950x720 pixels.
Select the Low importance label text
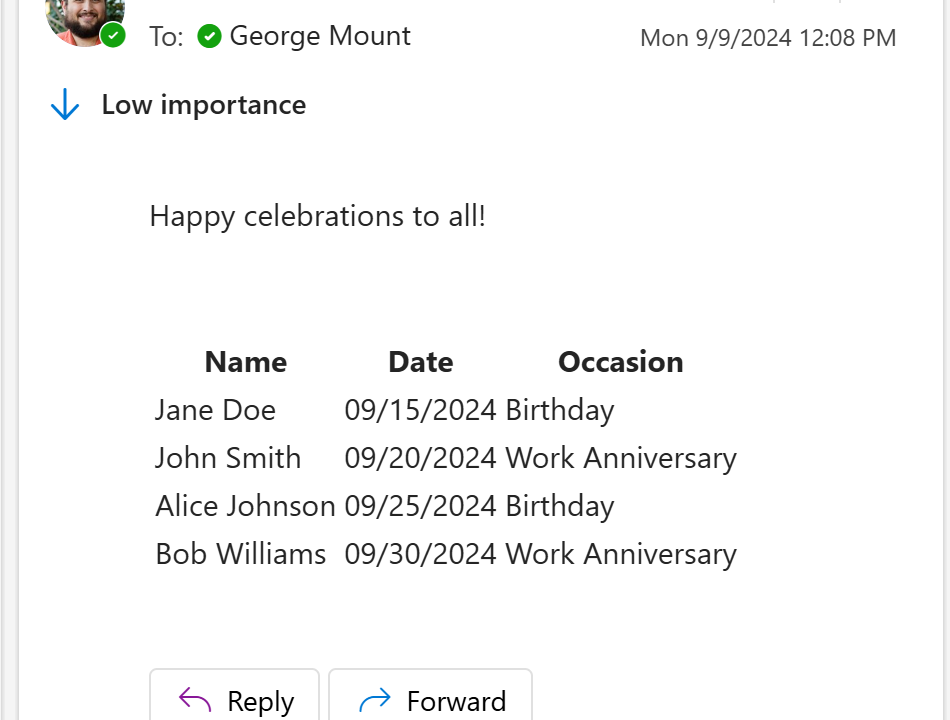pos(204,105)
